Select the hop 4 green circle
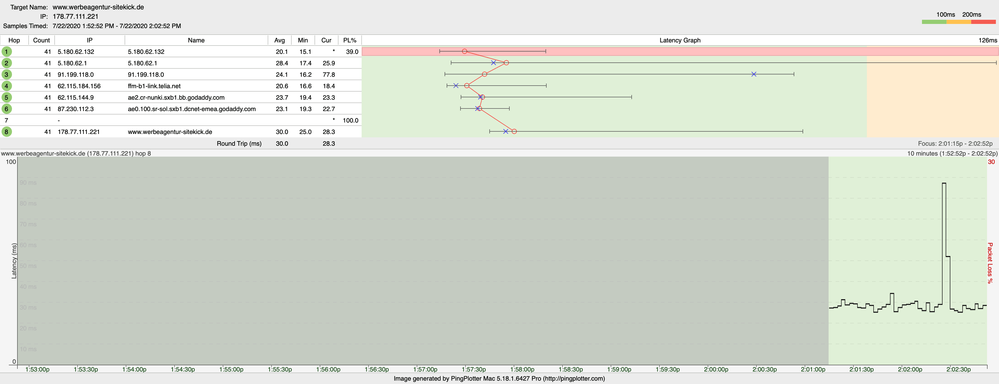This screenshot has height=384, width=999. (6, 85)
